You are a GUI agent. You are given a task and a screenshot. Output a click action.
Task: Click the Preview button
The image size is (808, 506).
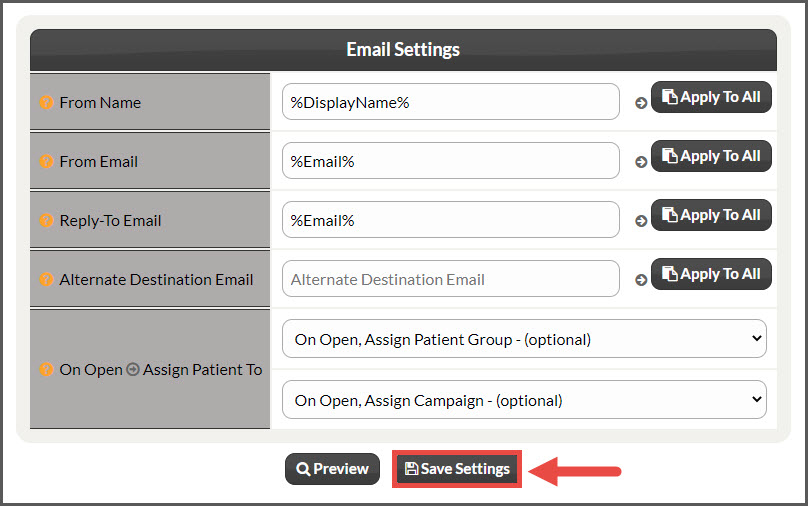[x=332, y=469]
